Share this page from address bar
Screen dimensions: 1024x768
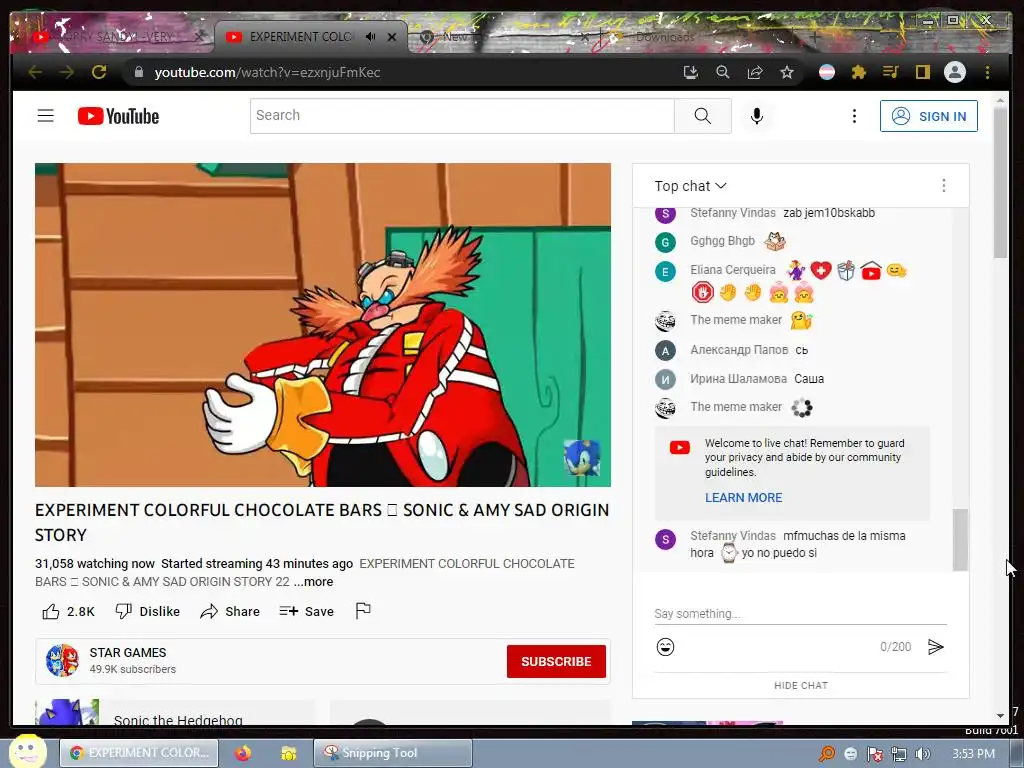pyautogui.click(x=755, y=72)
